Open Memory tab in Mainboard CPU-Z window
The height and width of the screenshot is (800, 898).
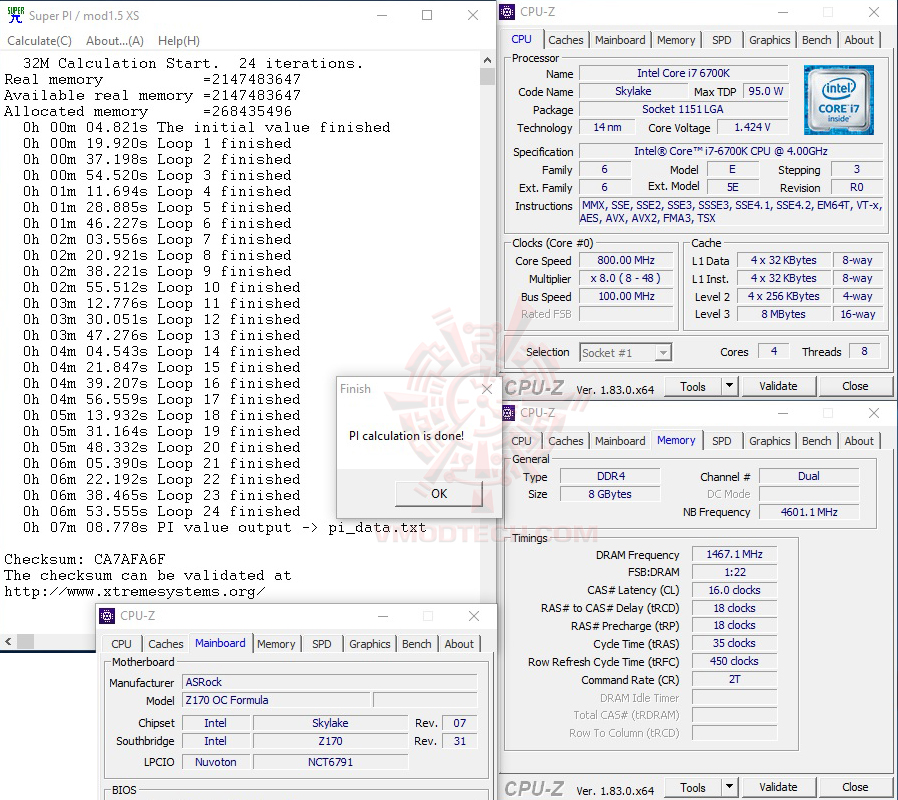[275, 644]
